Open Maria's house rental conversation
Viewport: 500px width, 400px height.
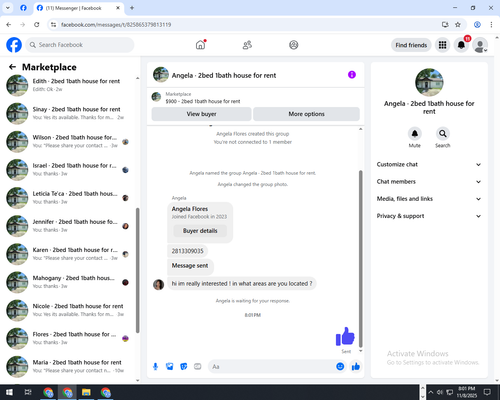[x=69, y=367]
